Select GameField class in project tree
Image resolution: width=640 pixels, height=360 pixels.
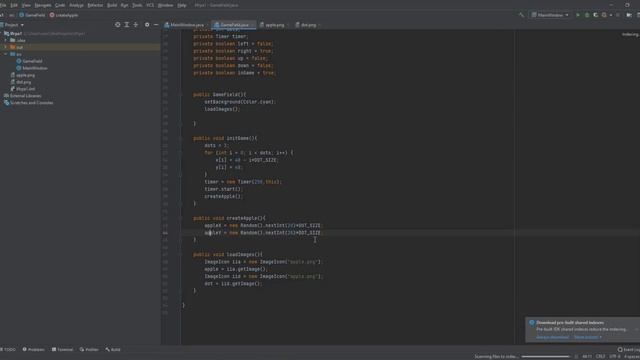click(29, 61)
